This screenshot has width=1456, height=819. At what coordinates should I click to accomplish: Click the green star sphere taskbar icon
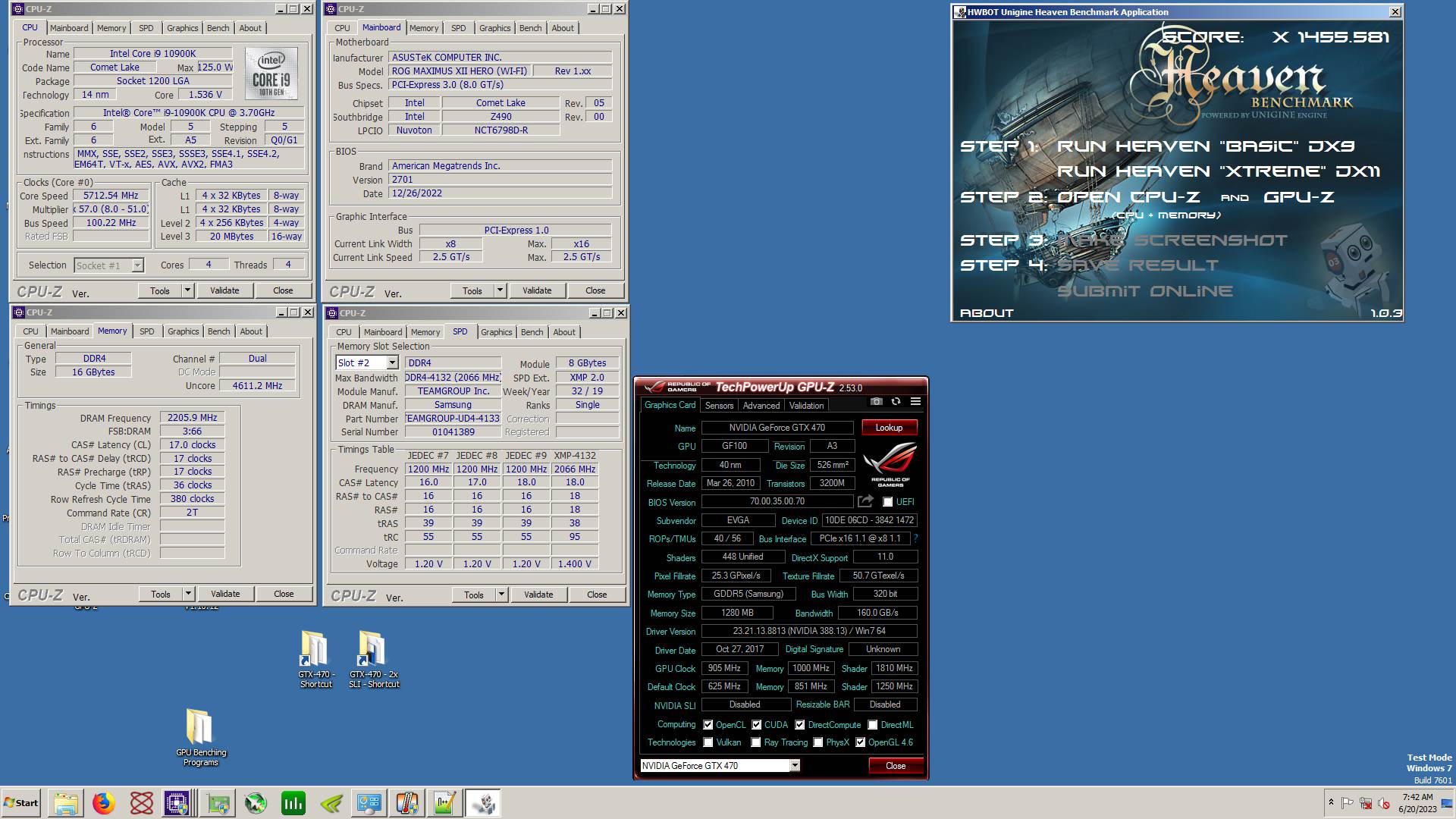(x=256, y=803)
